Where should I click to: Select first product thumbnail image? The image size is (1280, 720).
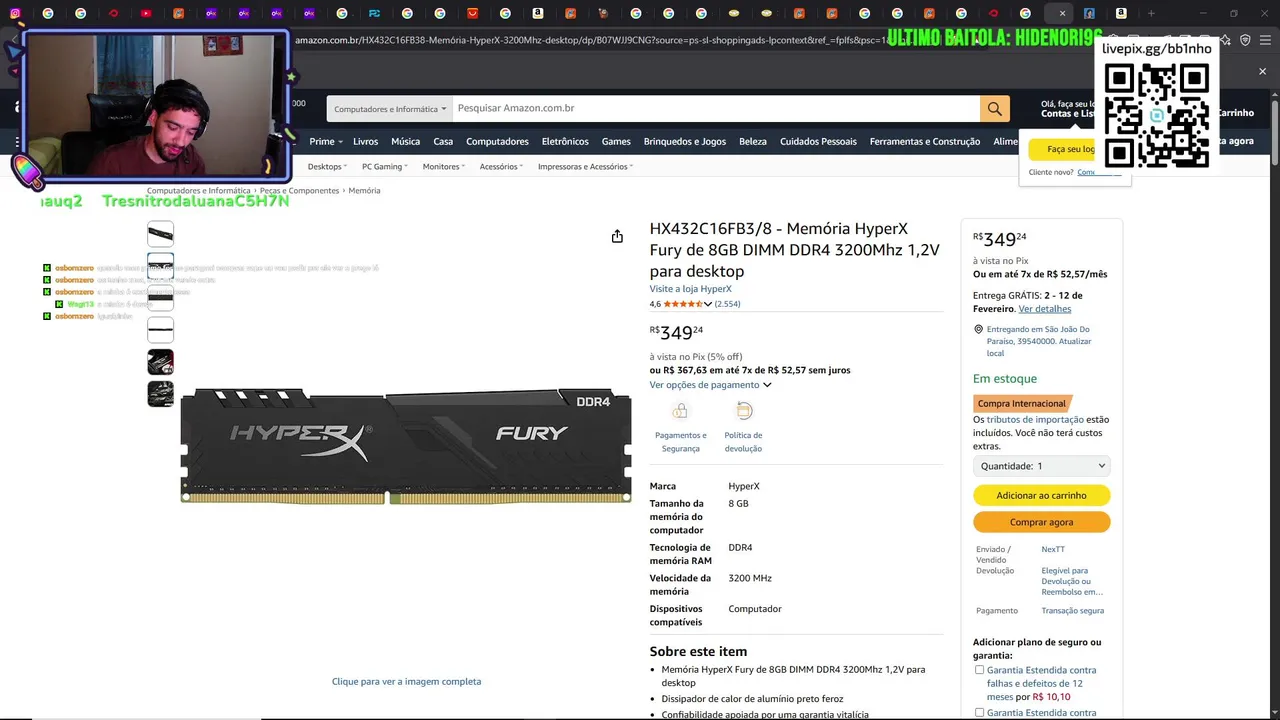[x=160, y=234]
